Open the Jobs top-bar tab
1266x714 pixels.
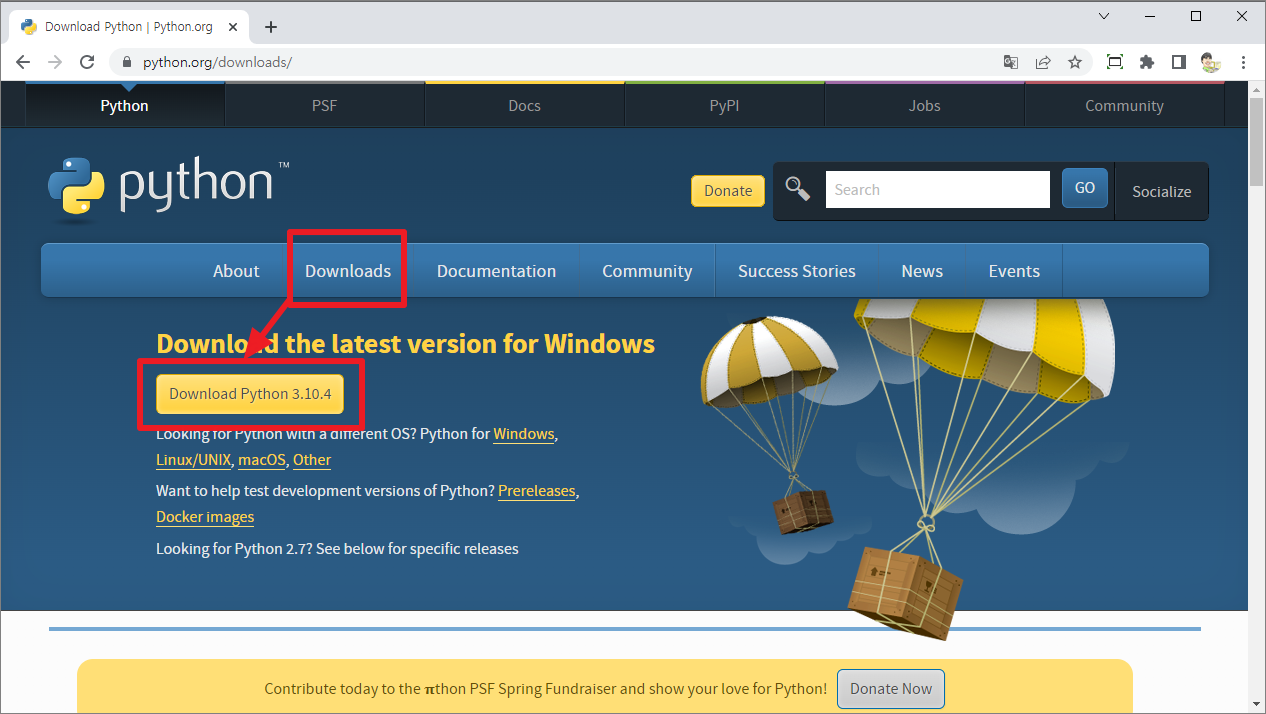point(925,105)
